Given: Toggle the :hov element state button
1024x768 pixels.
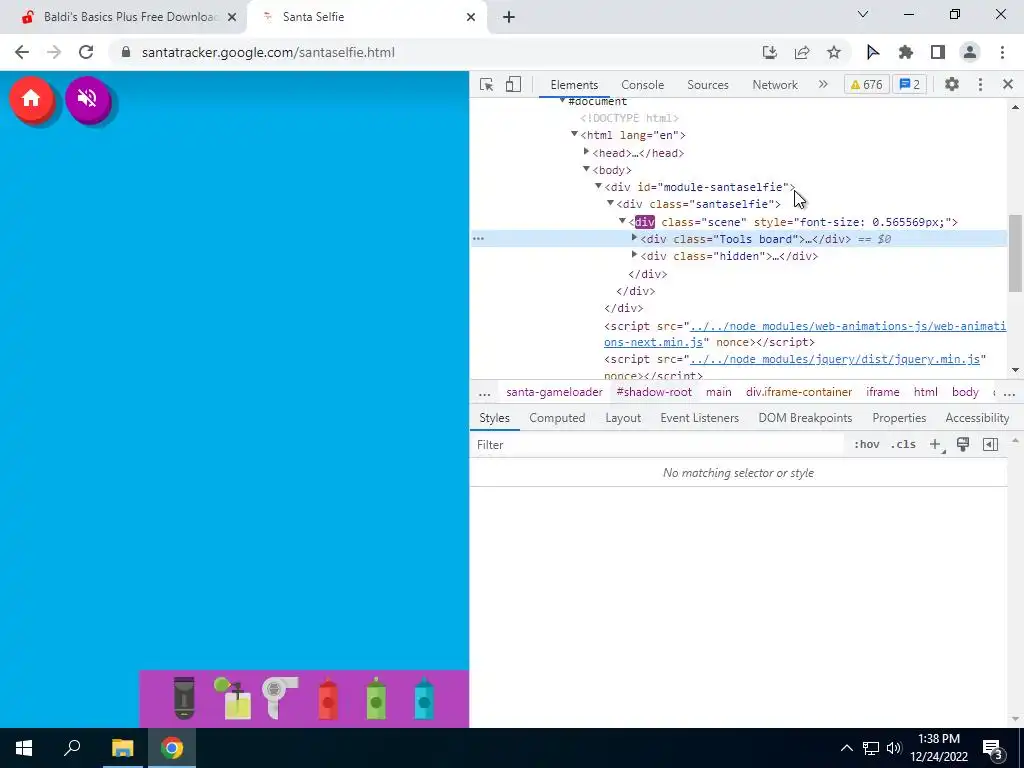Looking at the screenshot, I should (867, 444).
